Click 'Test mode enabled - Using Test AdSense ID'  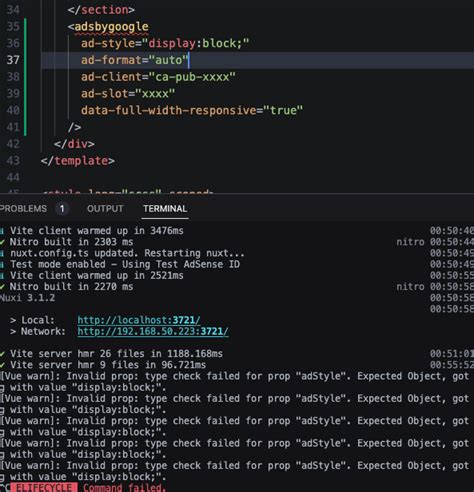125,264
